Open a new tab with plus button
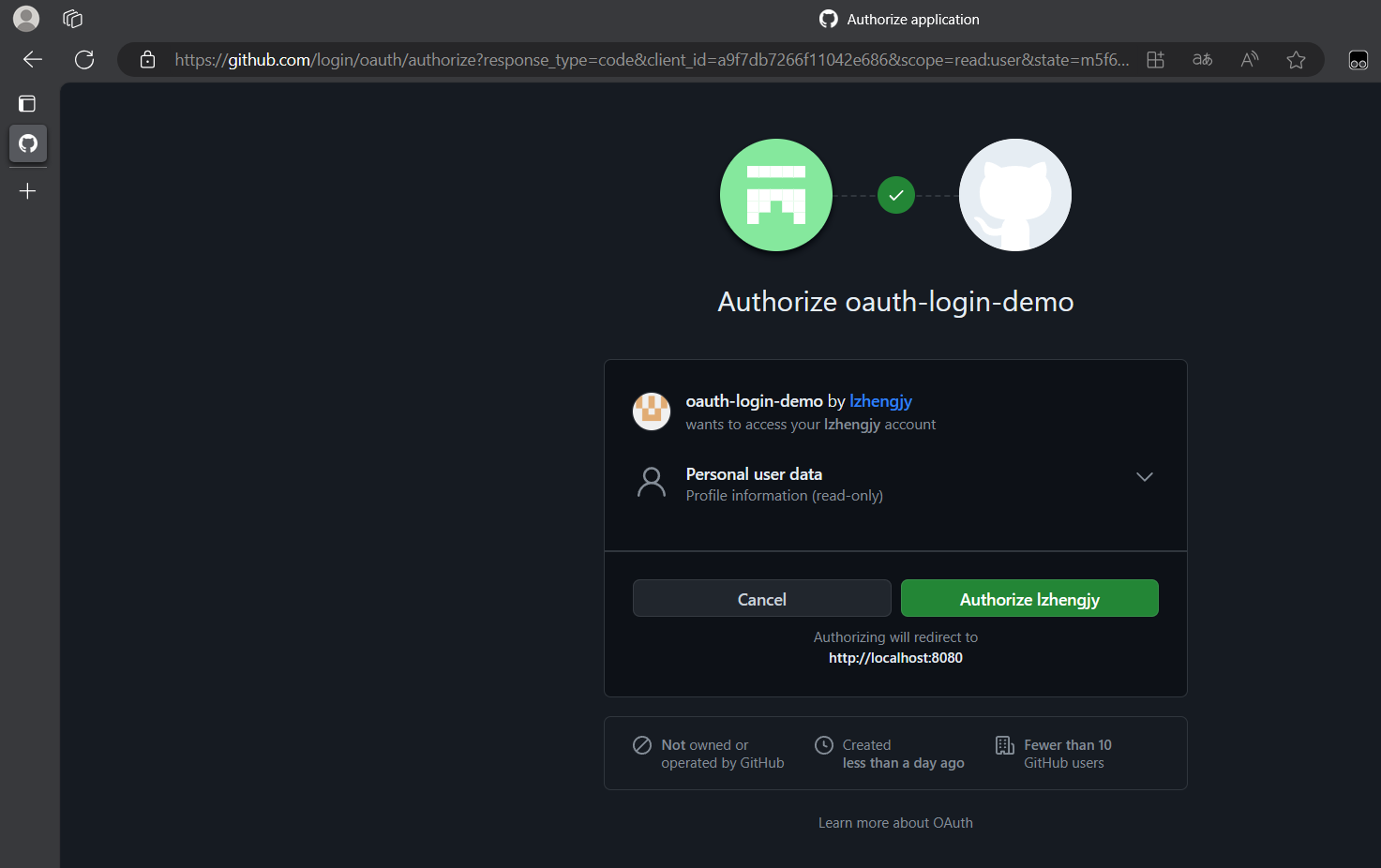 click(x=28, y=191)
